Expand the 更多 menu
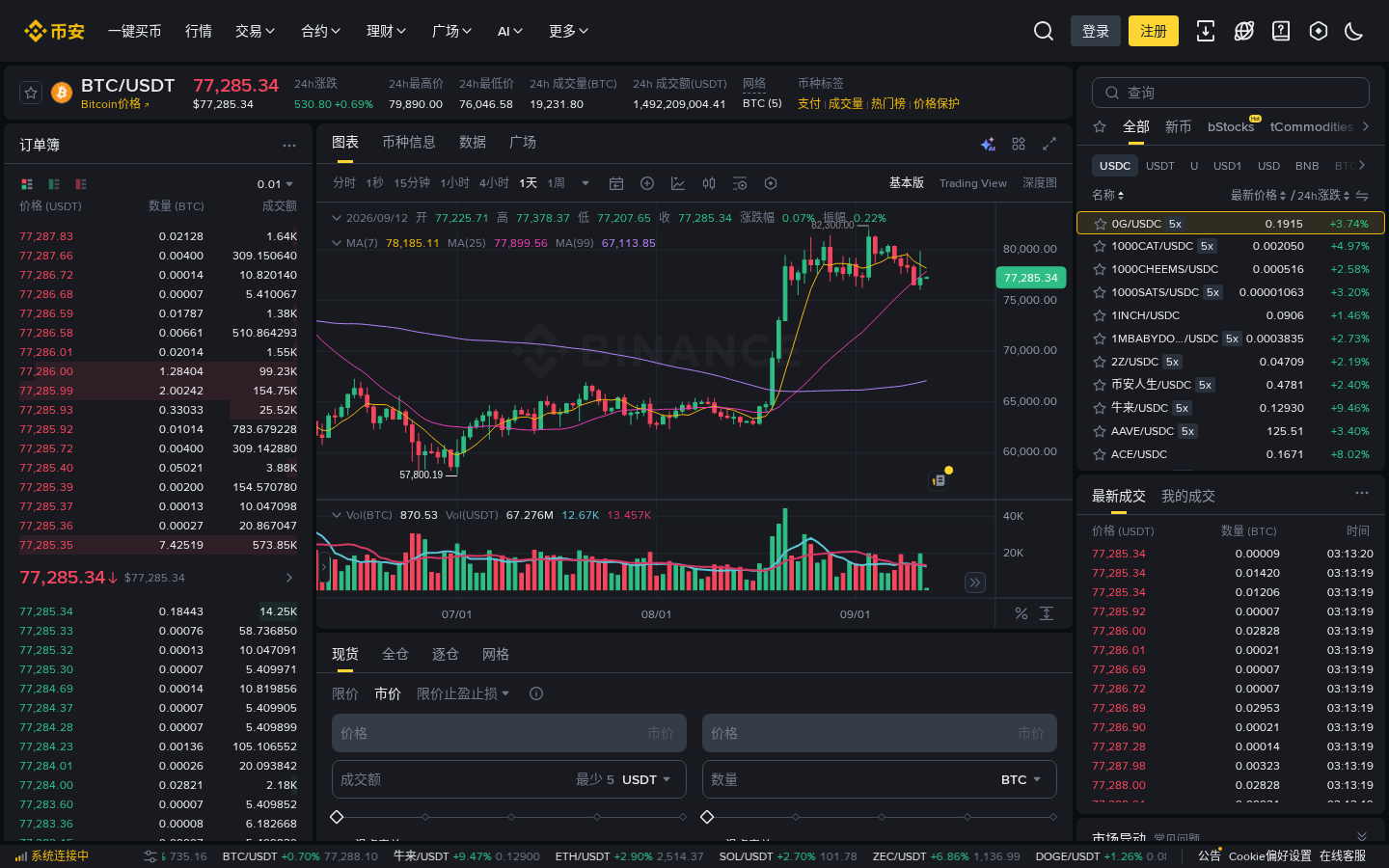The height and width of the screenshot is (868, 1389). tap(569, 31)
